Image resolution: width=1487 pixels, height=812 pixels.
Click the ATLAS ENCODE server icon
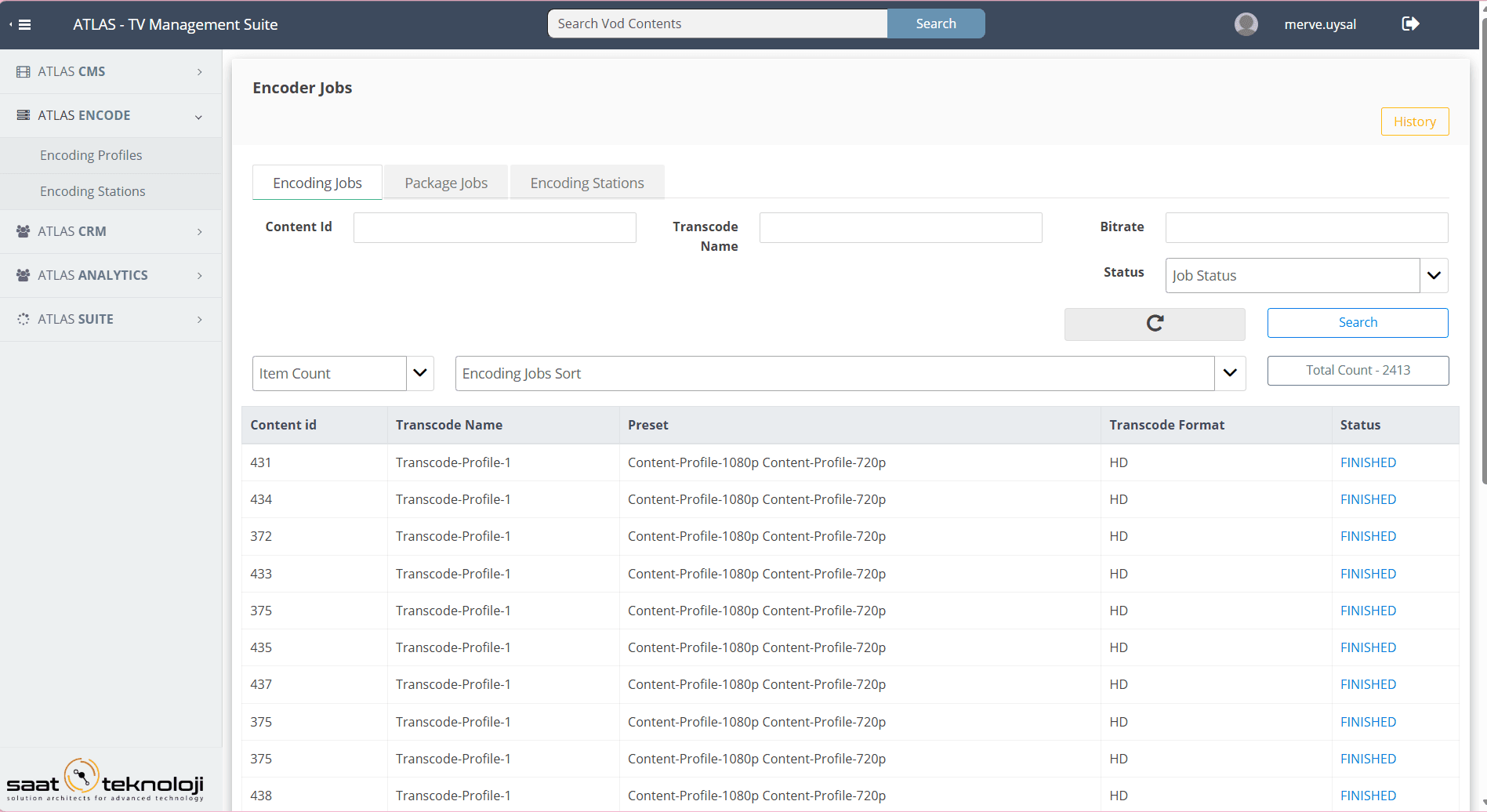(x=24, y=115)
